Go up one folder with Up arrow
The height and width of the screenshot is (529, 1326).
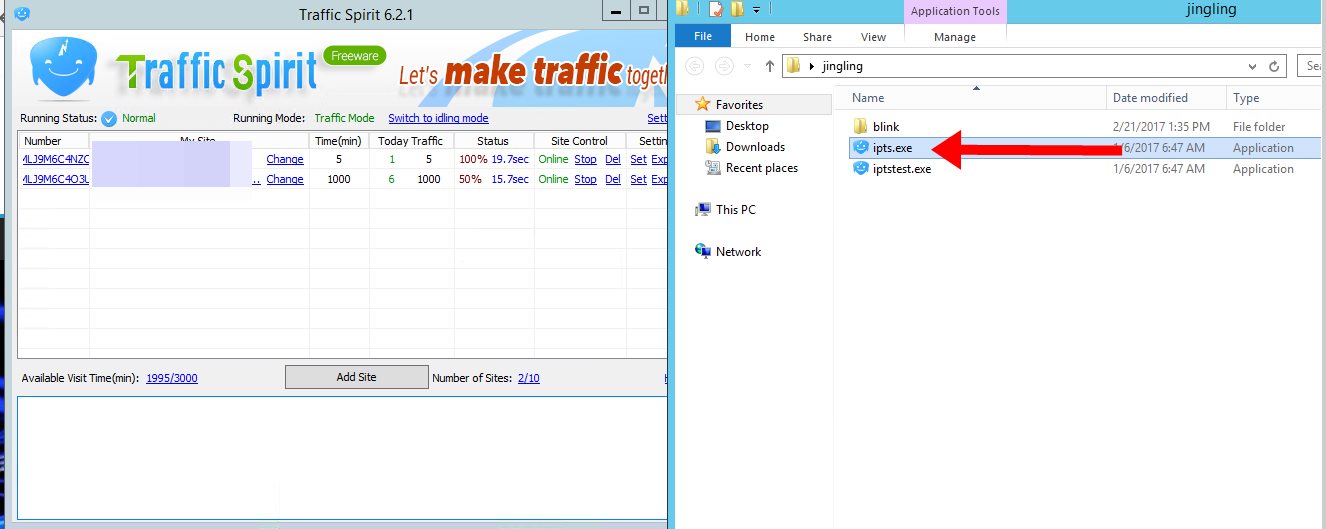pyautogui.click(x=769, y=66)
